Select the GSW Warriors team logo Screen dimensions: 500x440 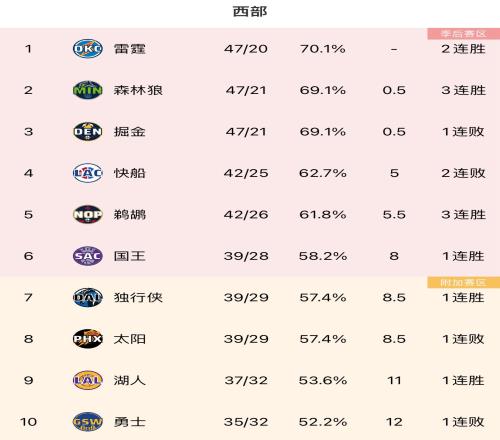[88, 422]
